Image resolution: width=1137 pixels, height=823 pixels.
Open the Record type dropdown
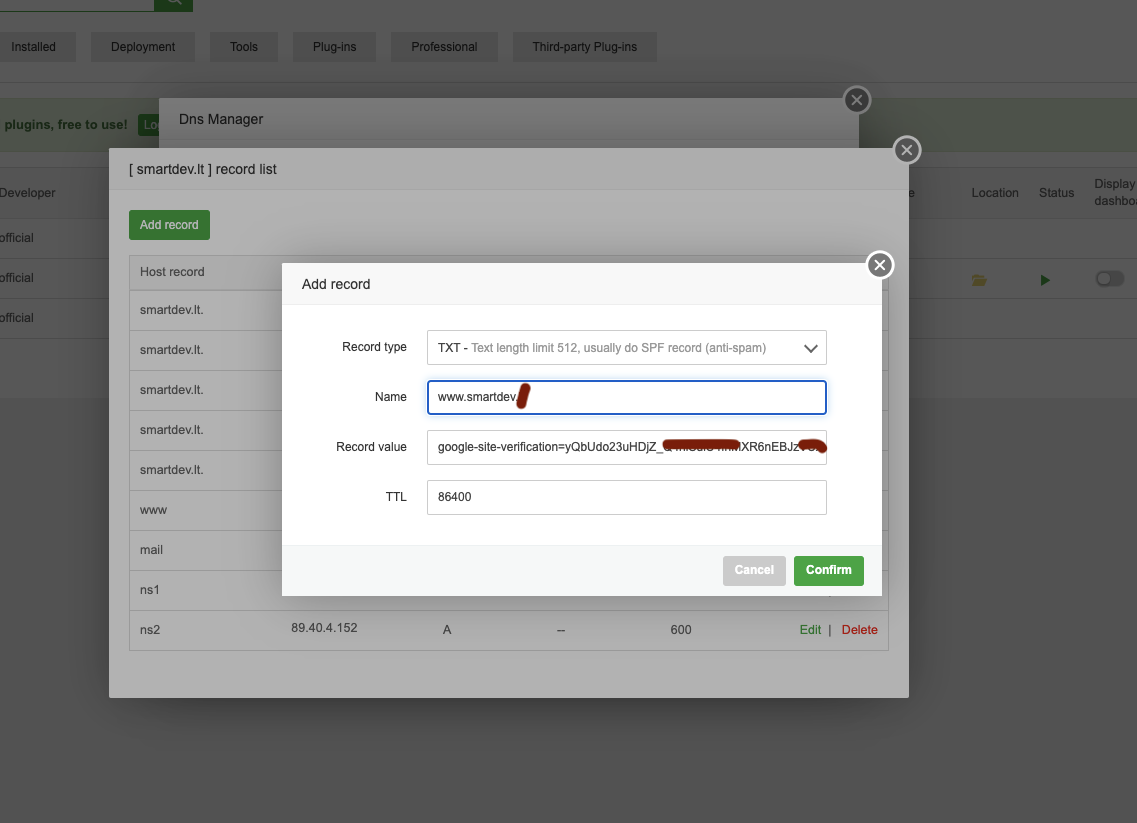pyautogui.click(x=627, y=348)
